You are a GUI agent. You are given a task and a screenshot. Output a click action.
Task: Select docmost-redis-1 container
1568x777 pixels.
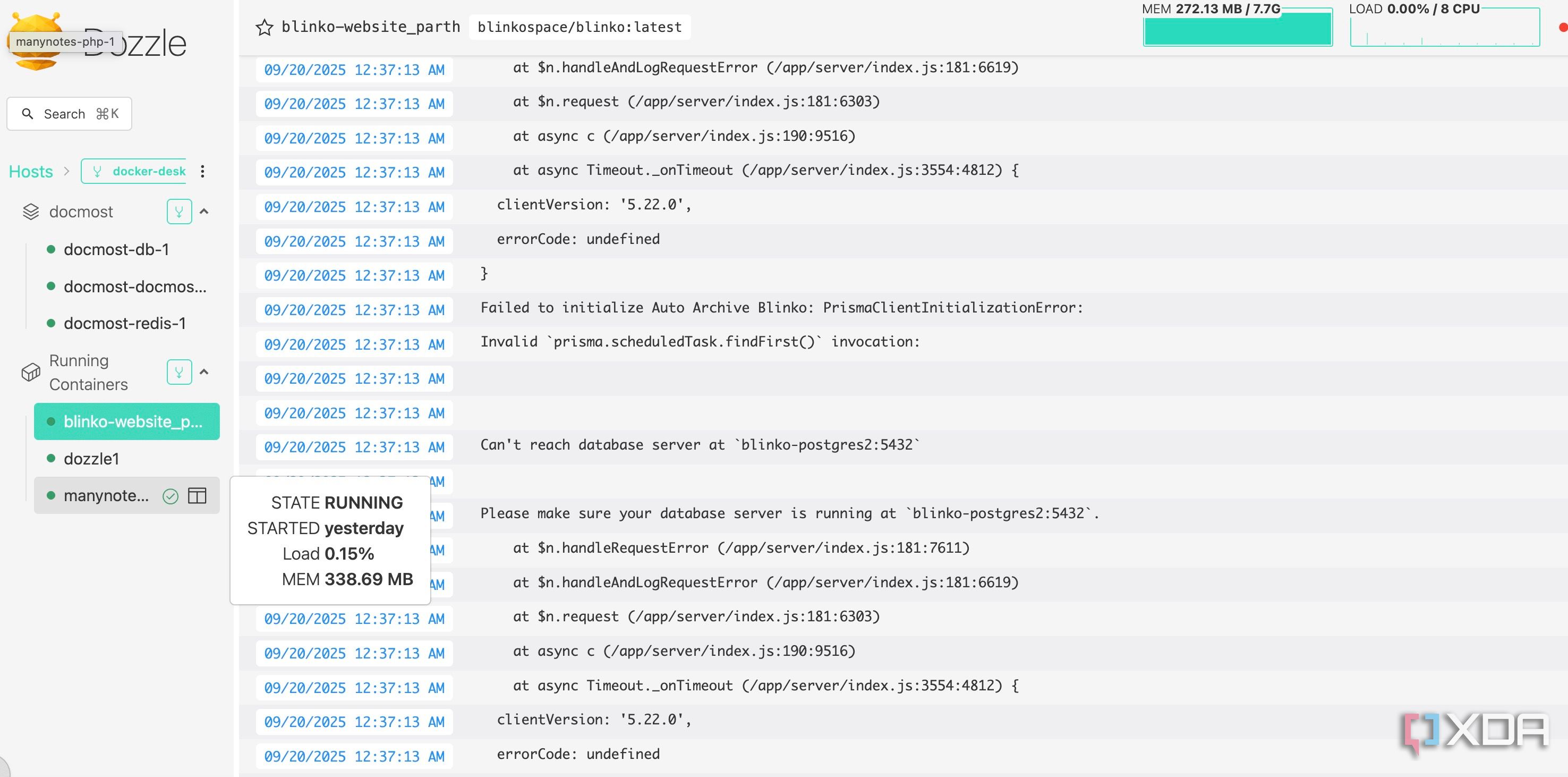click(125, 323)
